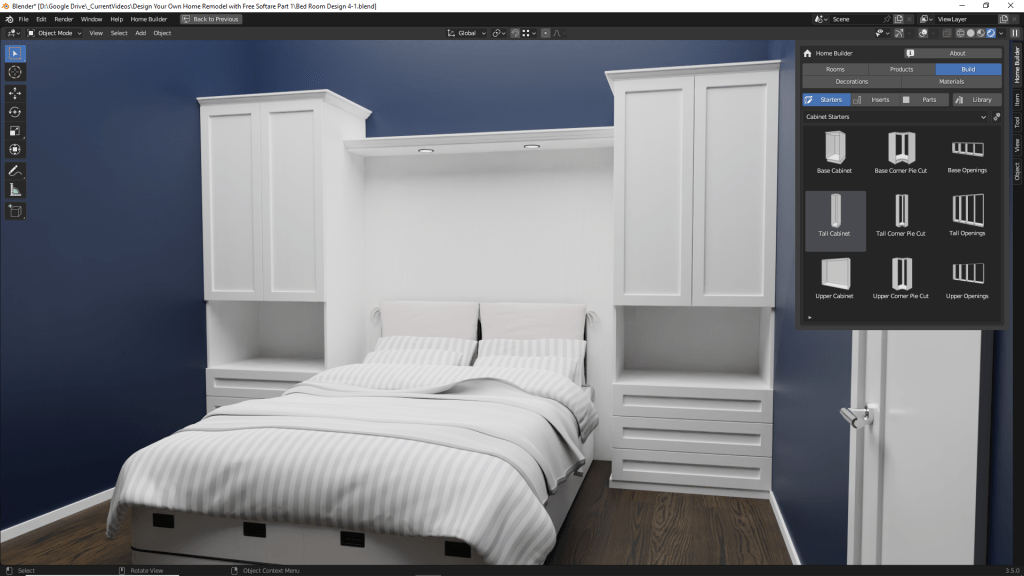Open the Global transform orientation dropdown
Image resolution: width=1024 pixels, height=576 pixels.
466,33
